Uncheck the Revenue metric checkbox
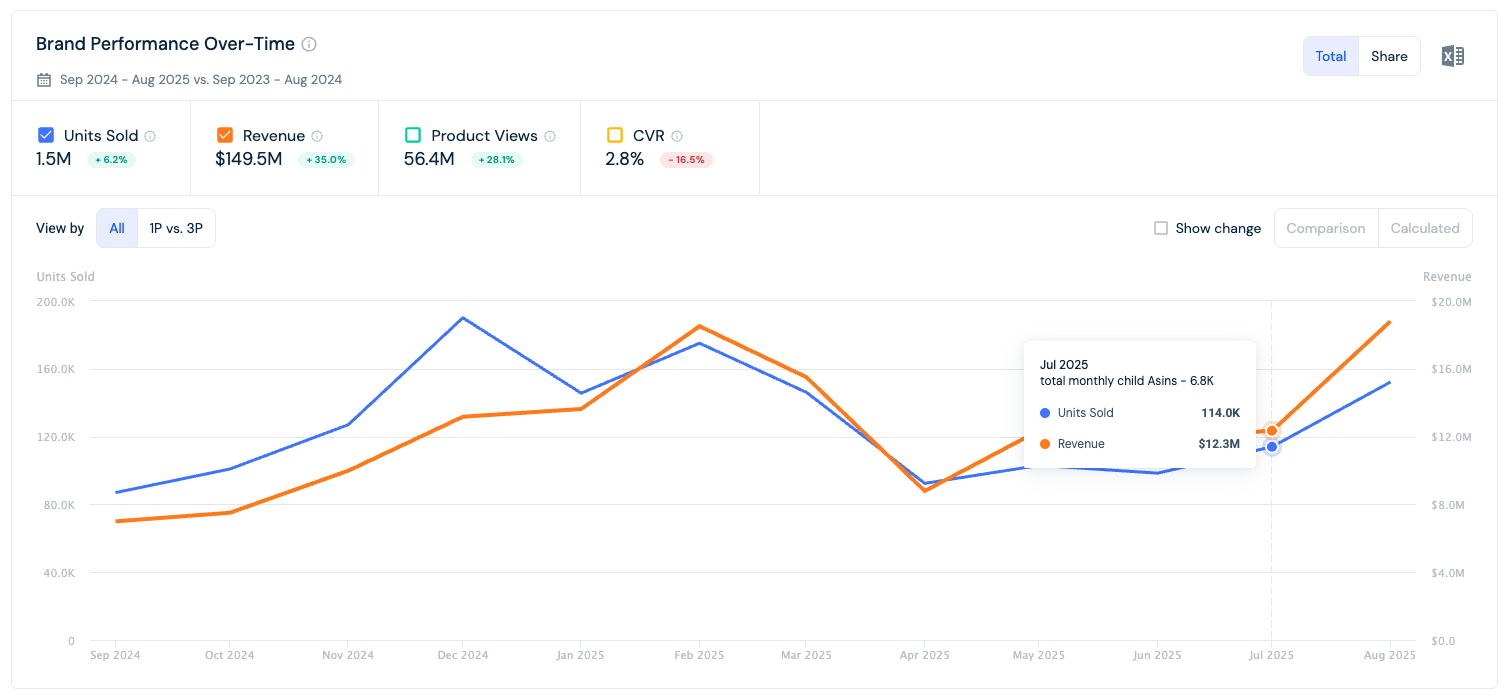1502x697 pixels. pyautogui.click(x=225, y=135)
